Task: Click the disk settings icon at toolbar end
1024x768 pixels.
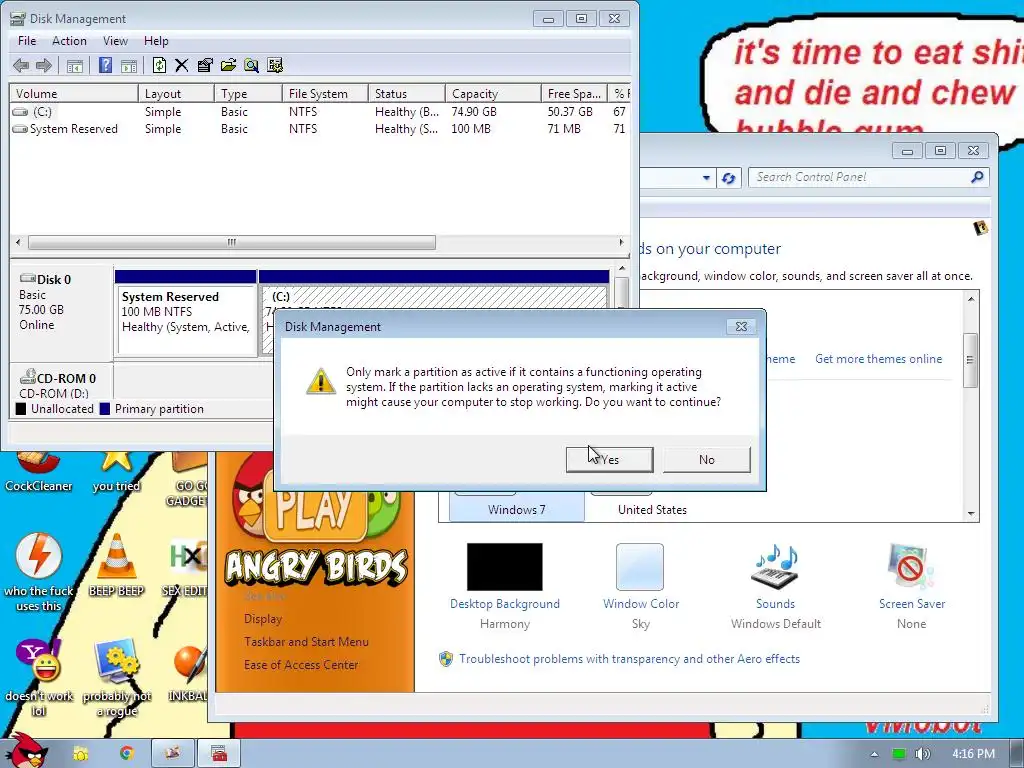Action: [x=275, y=65]
